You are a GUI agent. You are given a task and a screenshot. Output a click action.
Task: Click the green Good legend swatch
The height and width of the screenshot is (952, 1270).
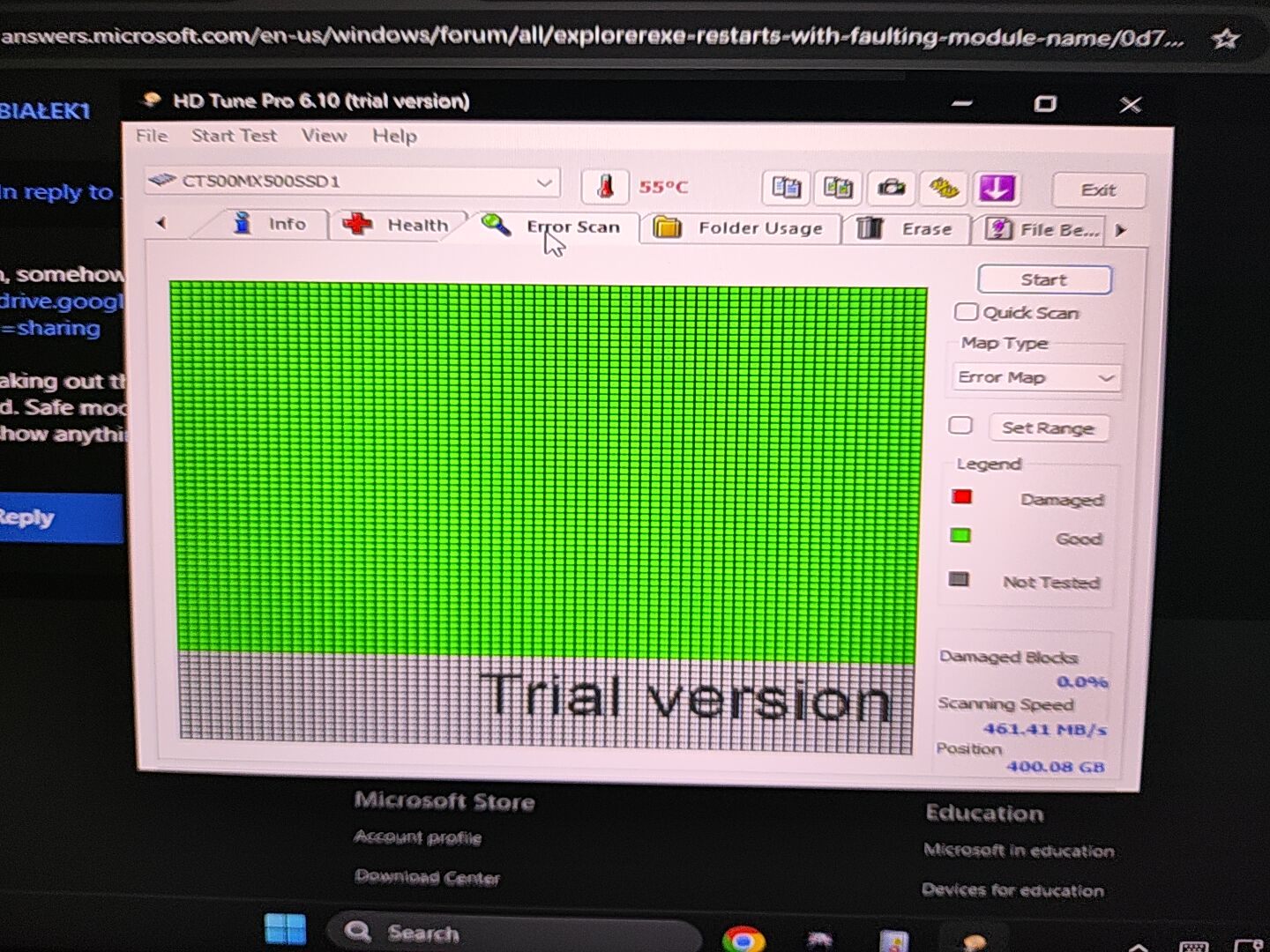pos(960,536)
